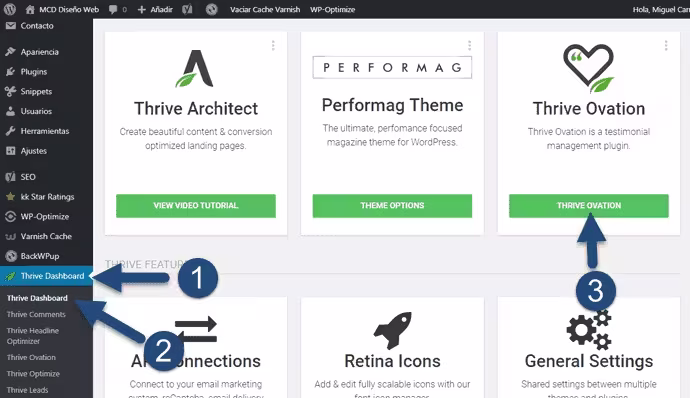Click the Usuarios person icon

pos(11,111)
